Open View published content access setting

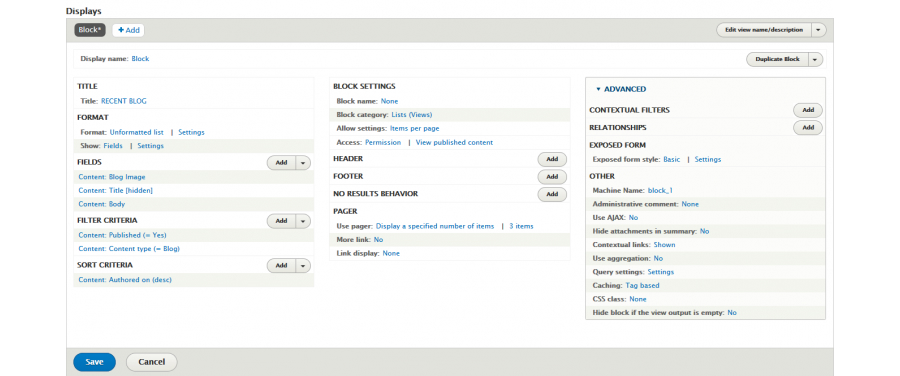(454, 142)
